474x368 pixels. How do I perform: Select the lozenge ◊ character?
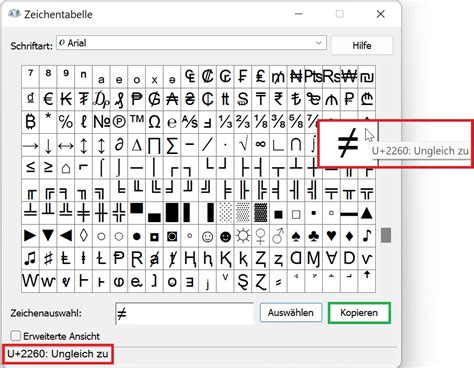[x=84, y=236]
